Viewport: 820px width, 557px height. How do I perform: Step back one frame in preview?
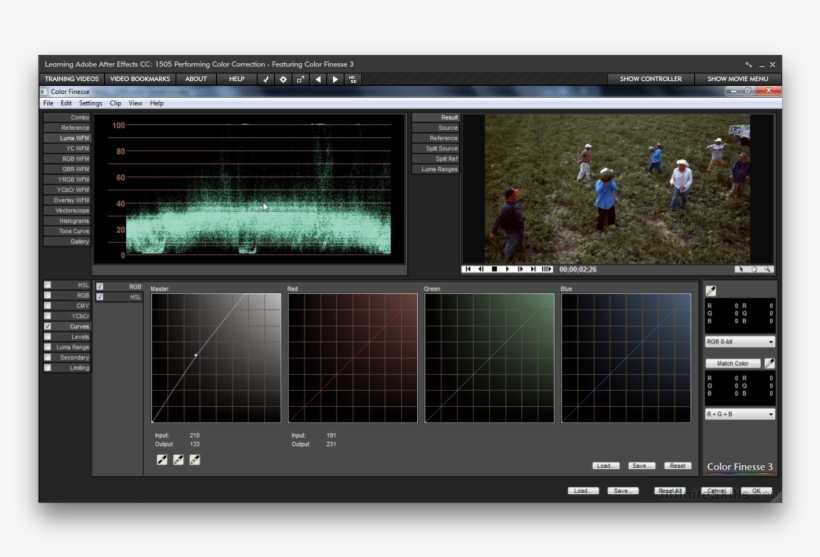481,269
